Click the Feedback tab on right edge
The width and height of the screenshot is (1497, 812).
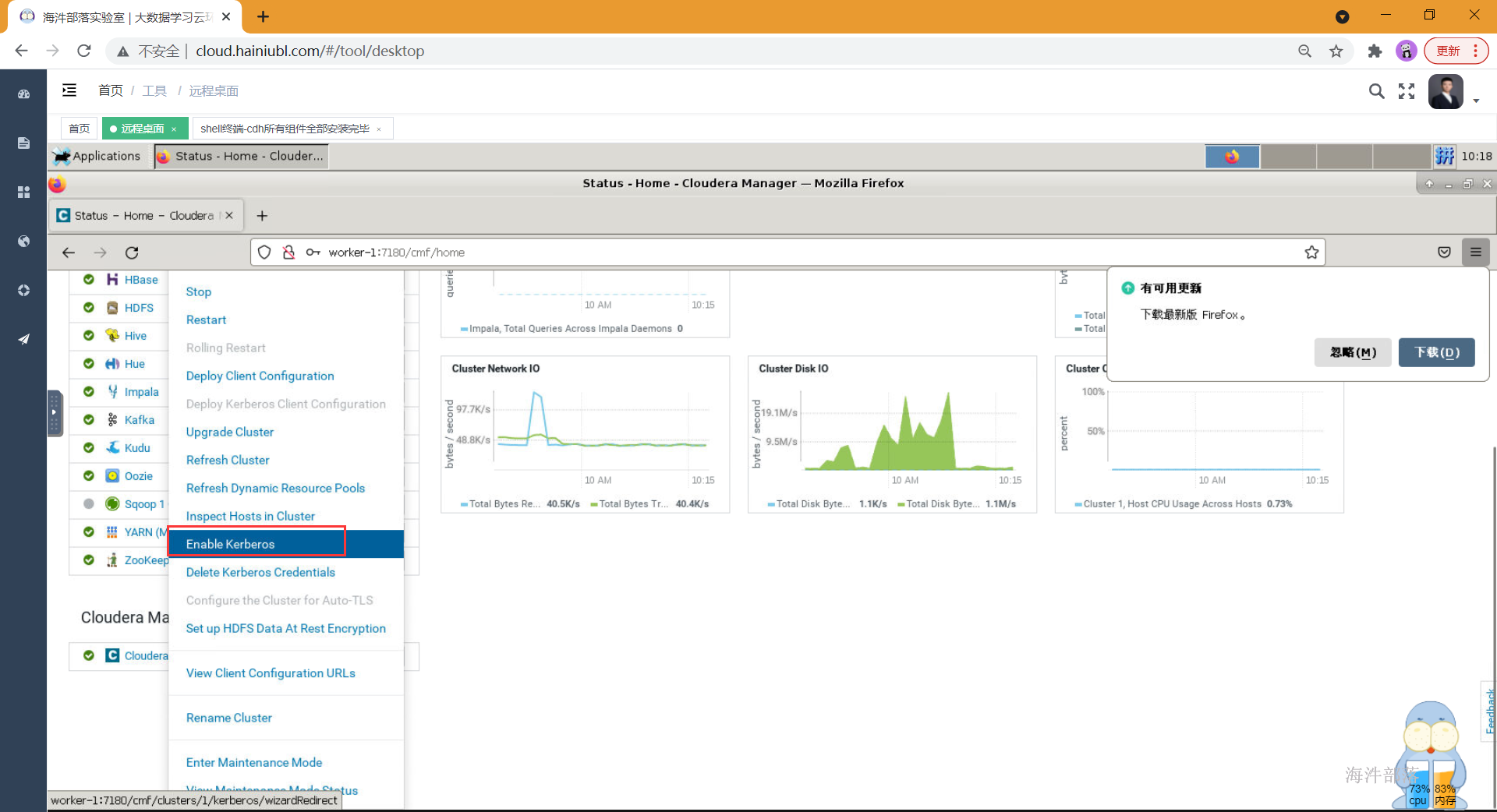pos(1488,711)
